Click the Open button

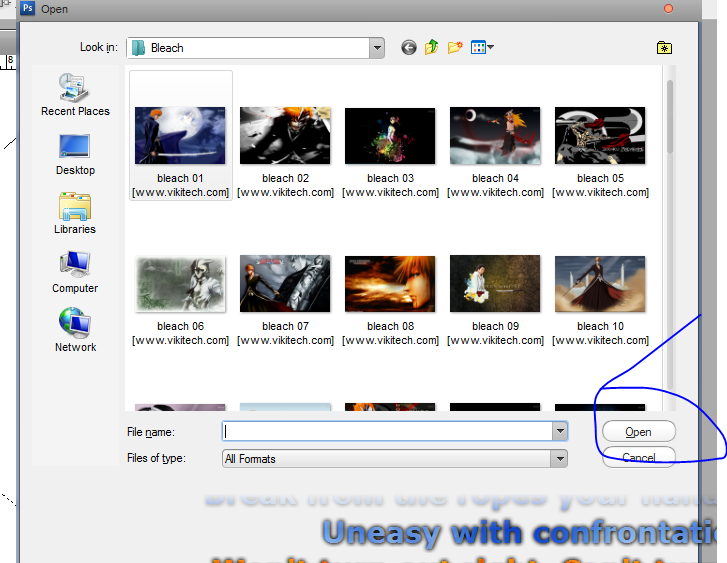[638, 432]
